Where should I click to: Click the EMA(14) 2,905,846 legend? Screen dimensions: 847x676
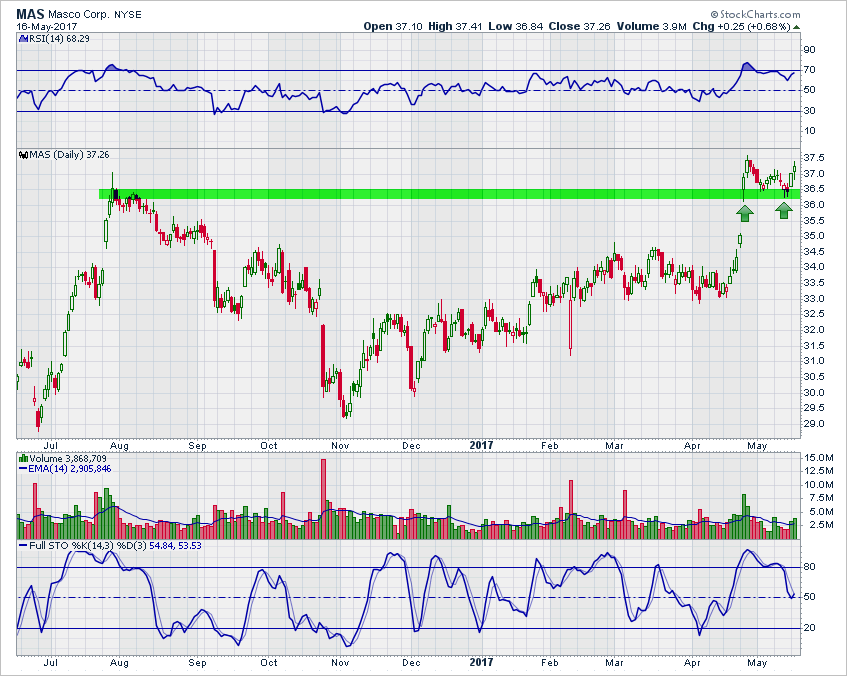tap(69, 469)
